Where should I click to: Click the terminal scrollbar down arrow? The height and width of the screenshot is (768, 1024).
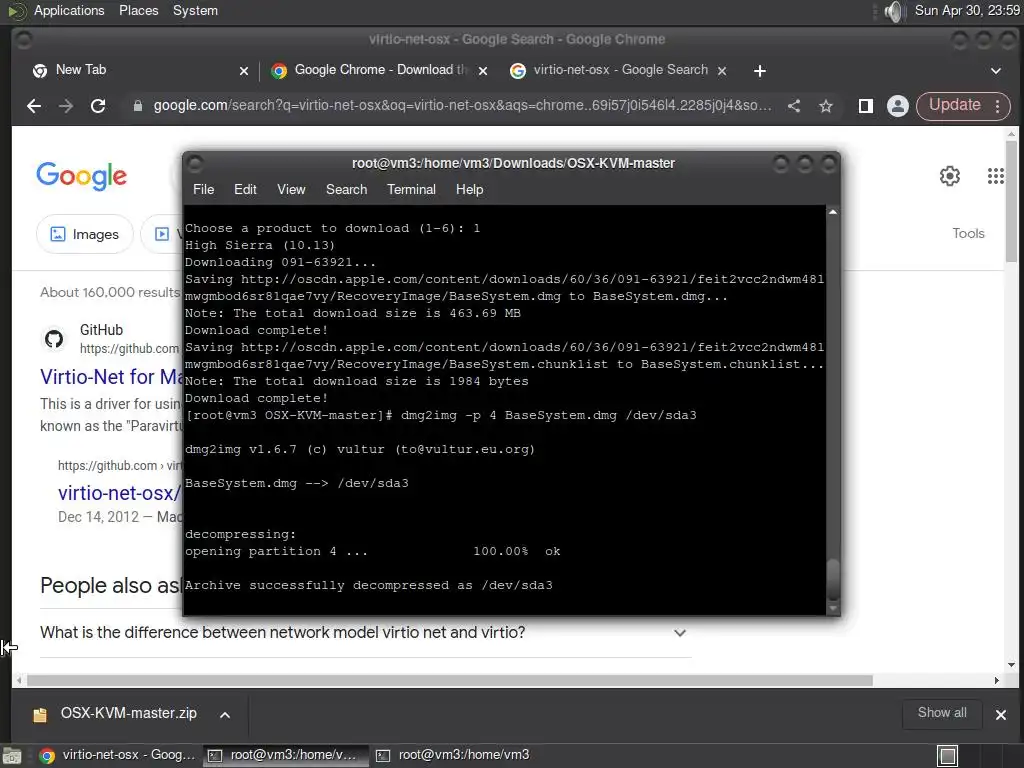[x=833, y=608]
